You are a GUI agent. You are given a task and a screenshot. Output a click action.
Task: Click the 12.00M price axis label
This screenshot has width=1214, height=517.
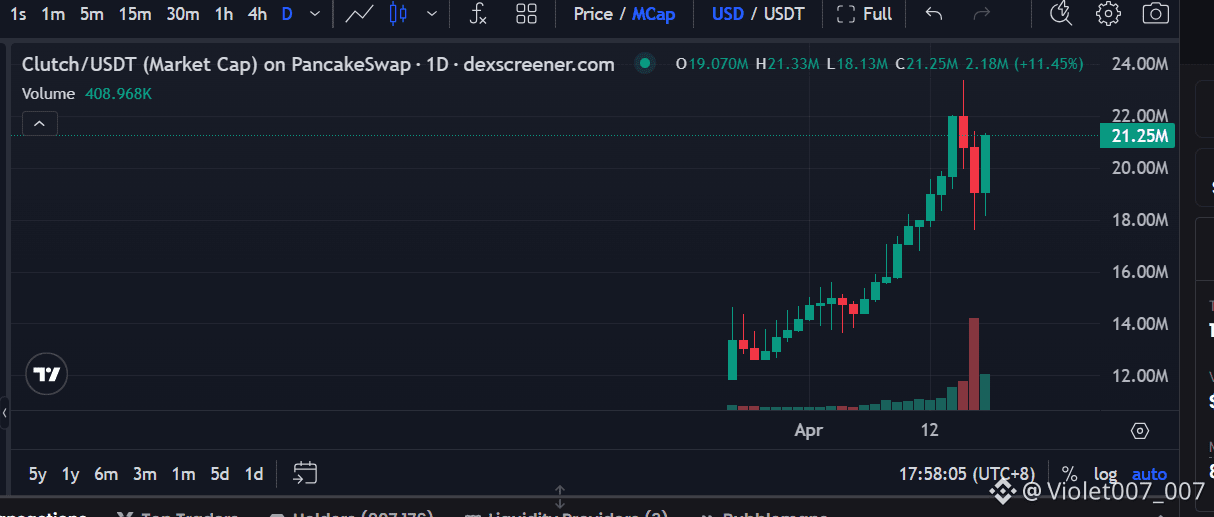click(x=1139, y=376)
